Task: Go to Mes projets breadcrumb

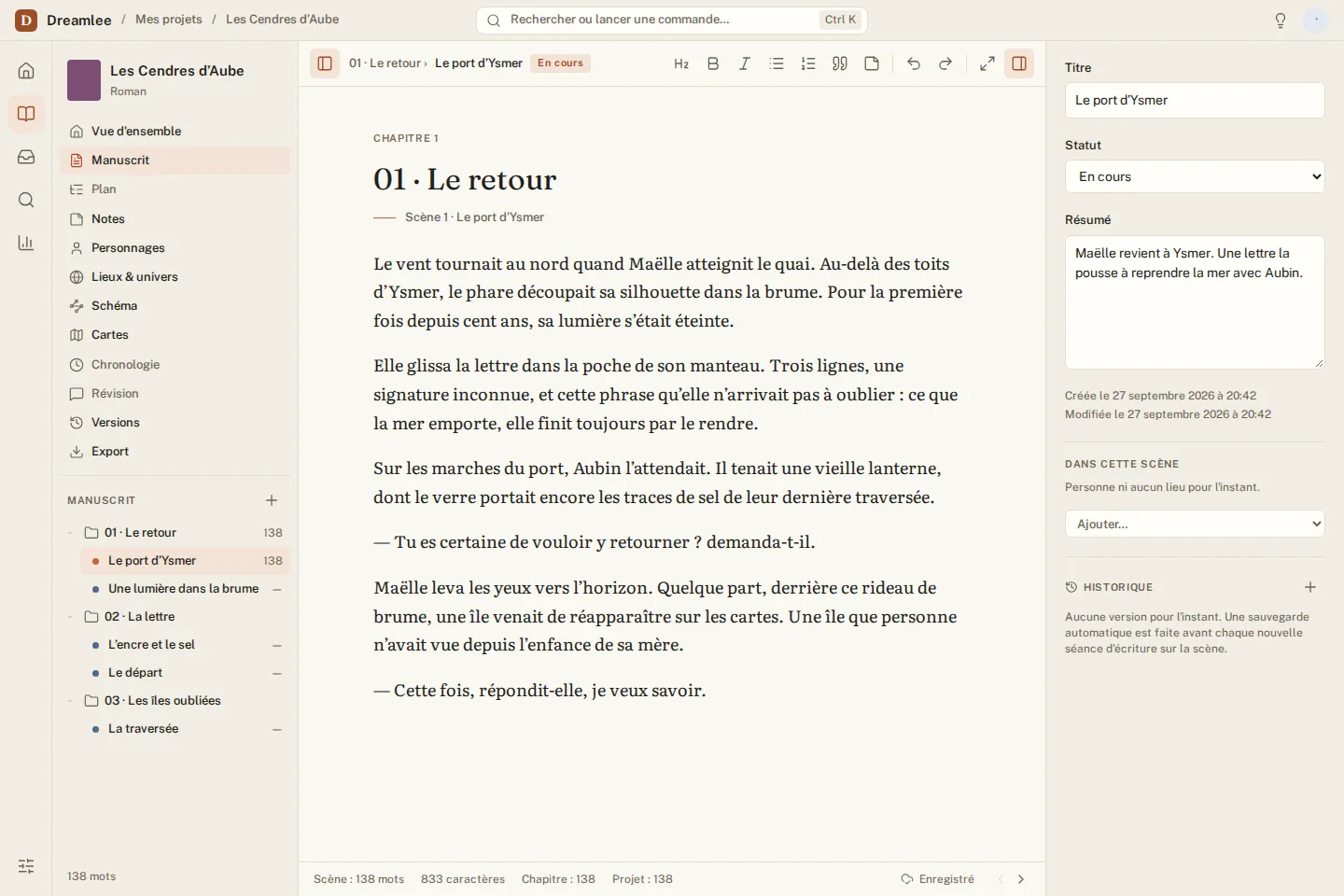Action: point(169,20)
